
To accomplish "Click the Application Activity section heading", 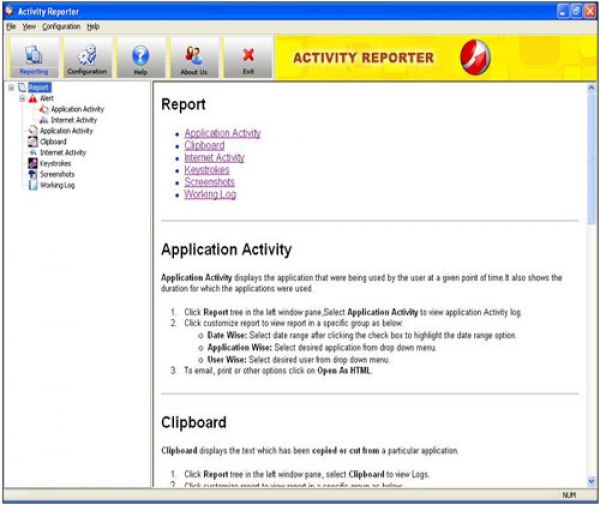I will [226, 249].
